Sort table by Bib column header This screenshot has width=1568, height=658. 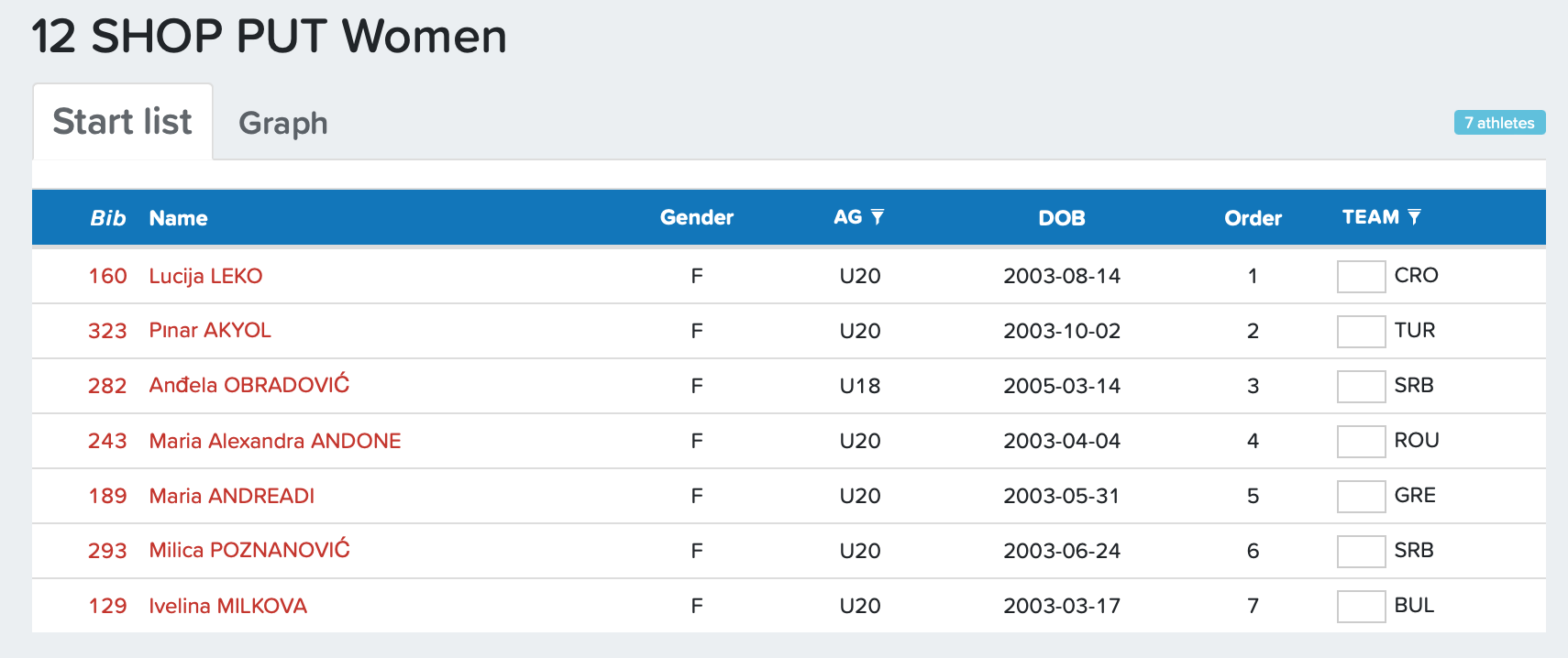pos(107,218)
